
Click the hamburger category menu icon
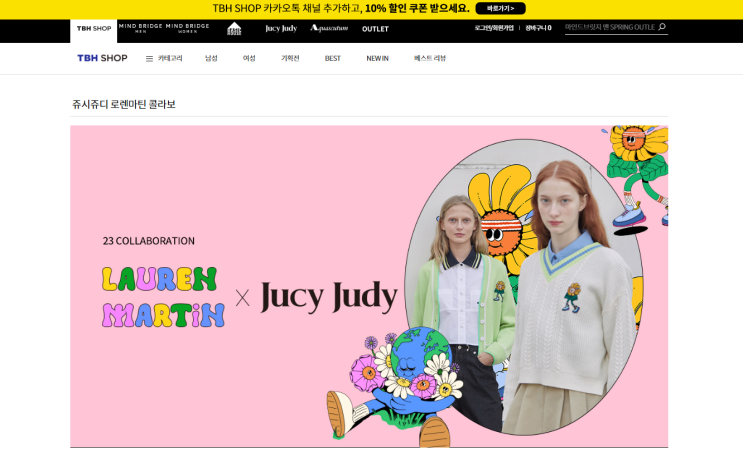[x=149, y=59]
